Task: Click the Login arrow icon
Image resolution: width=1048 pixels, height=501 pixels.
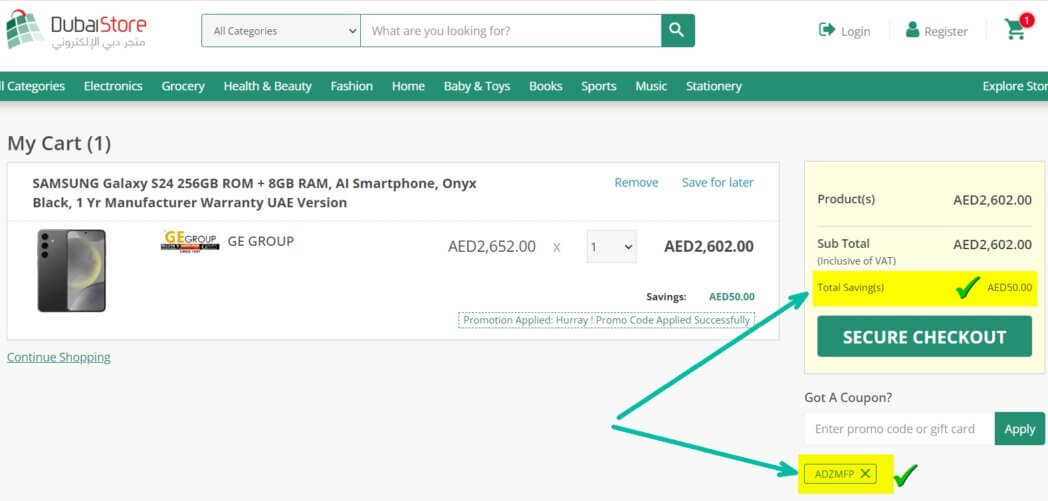Action: 827,30
